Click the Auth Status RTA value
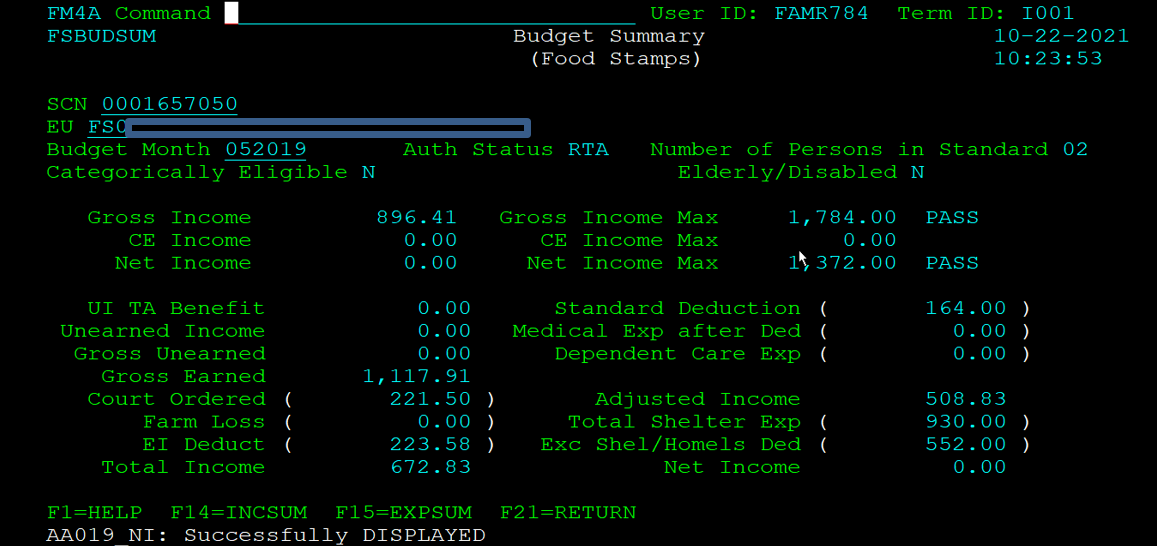Image resolution: width=1157 pixels, height=546 pixels. tap(588, 150)
